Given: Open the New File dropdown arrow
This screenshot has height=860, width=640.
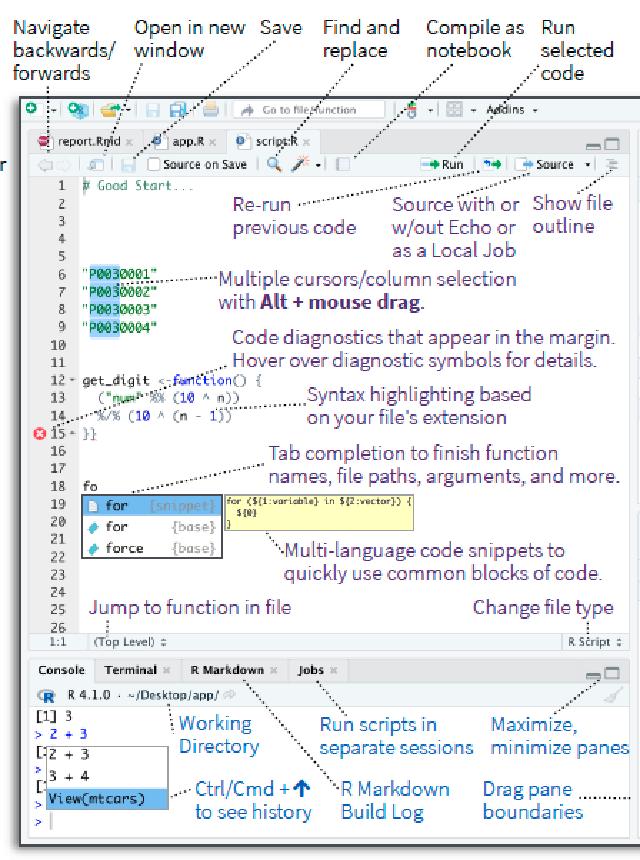Looking at the screenshot, I should tap(53, 110).
